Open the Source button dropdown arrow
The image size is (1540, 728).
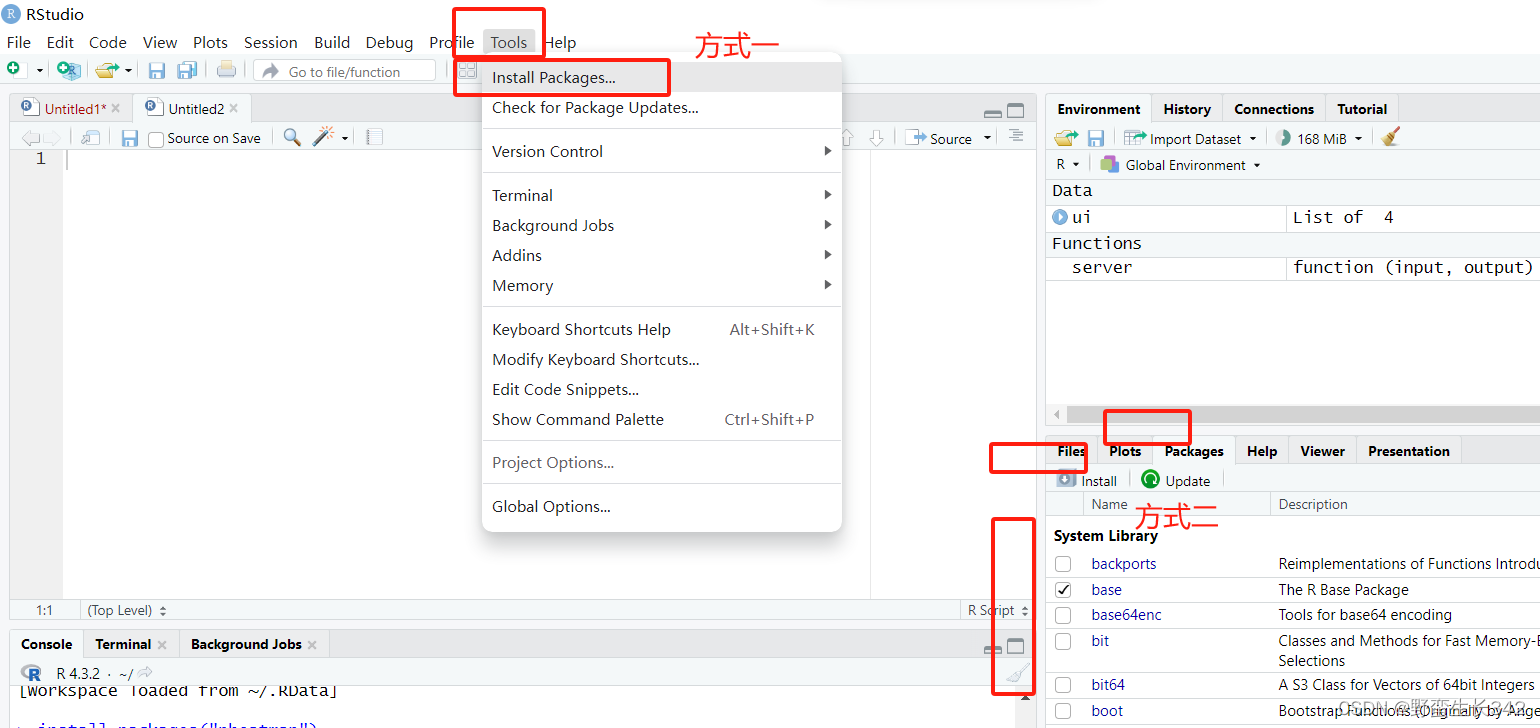pyautogui.click(x=988, y=138)
